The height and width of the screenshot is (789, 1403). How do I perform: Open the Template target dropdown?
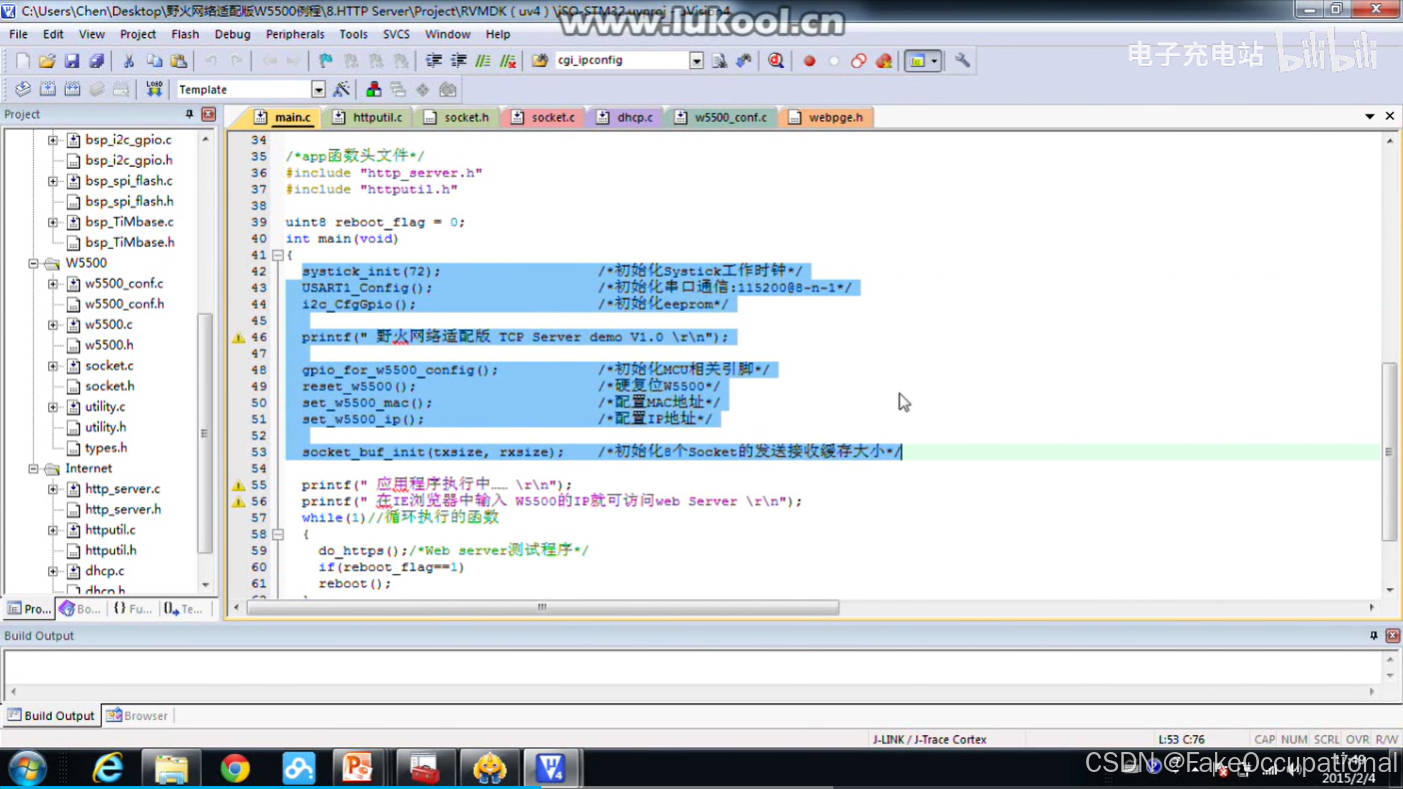(318, 90)
